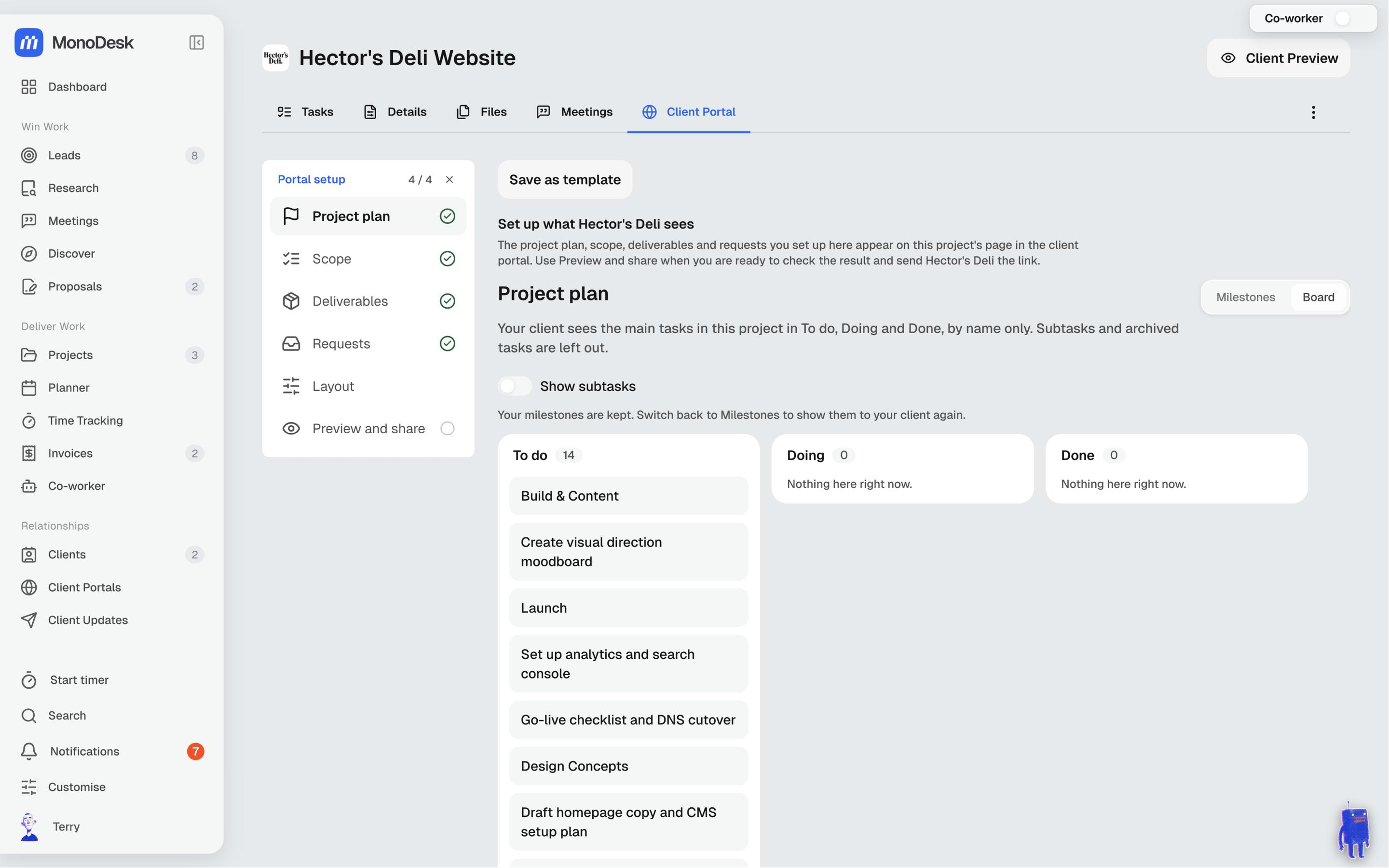Open Dashboard from the sidebar
Screen dimensions: 1389x868
(x=112, y=87)
